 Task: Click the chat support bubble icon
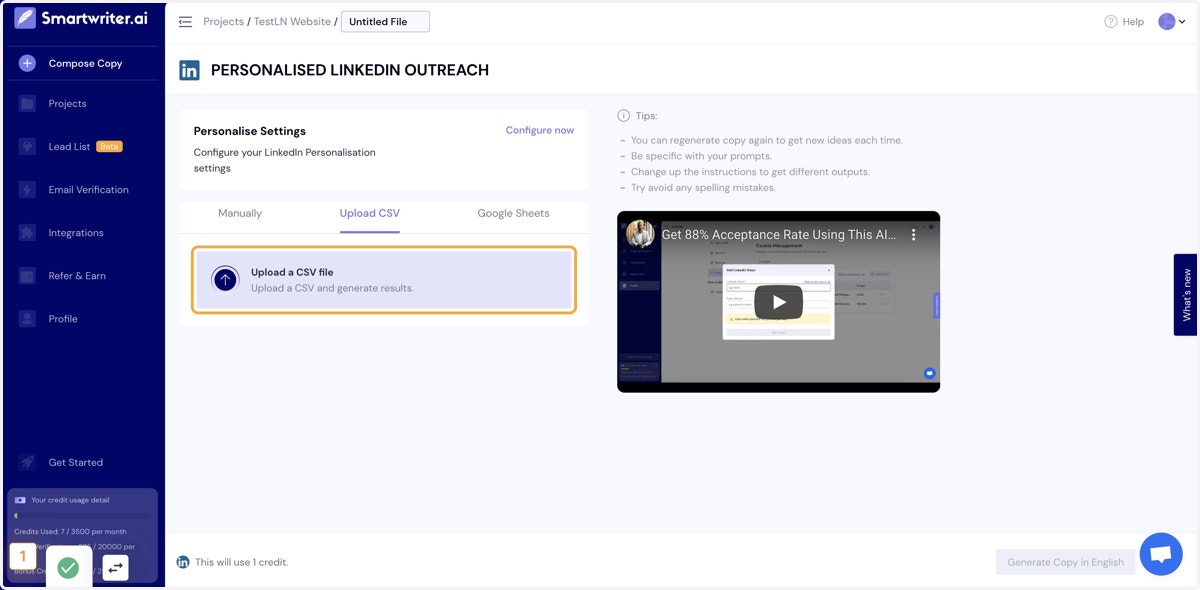(x=1161, y=554)
